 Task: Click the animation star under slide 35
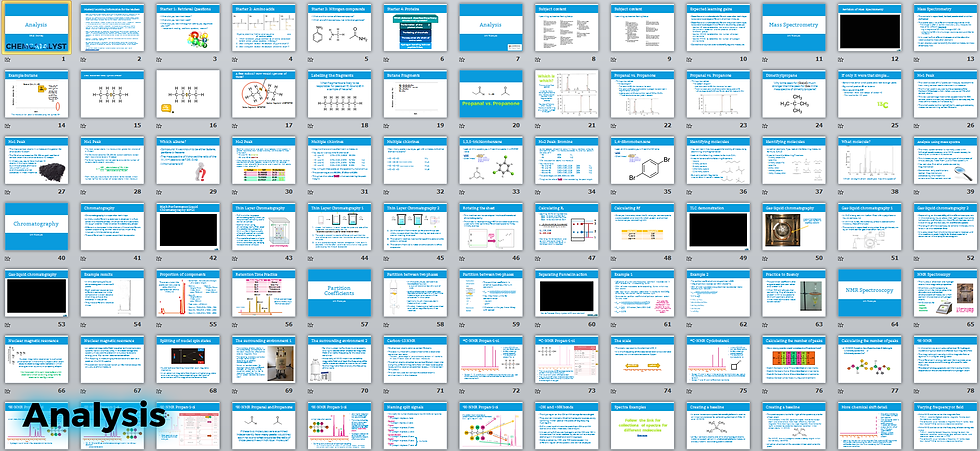[x=614, y=191]
